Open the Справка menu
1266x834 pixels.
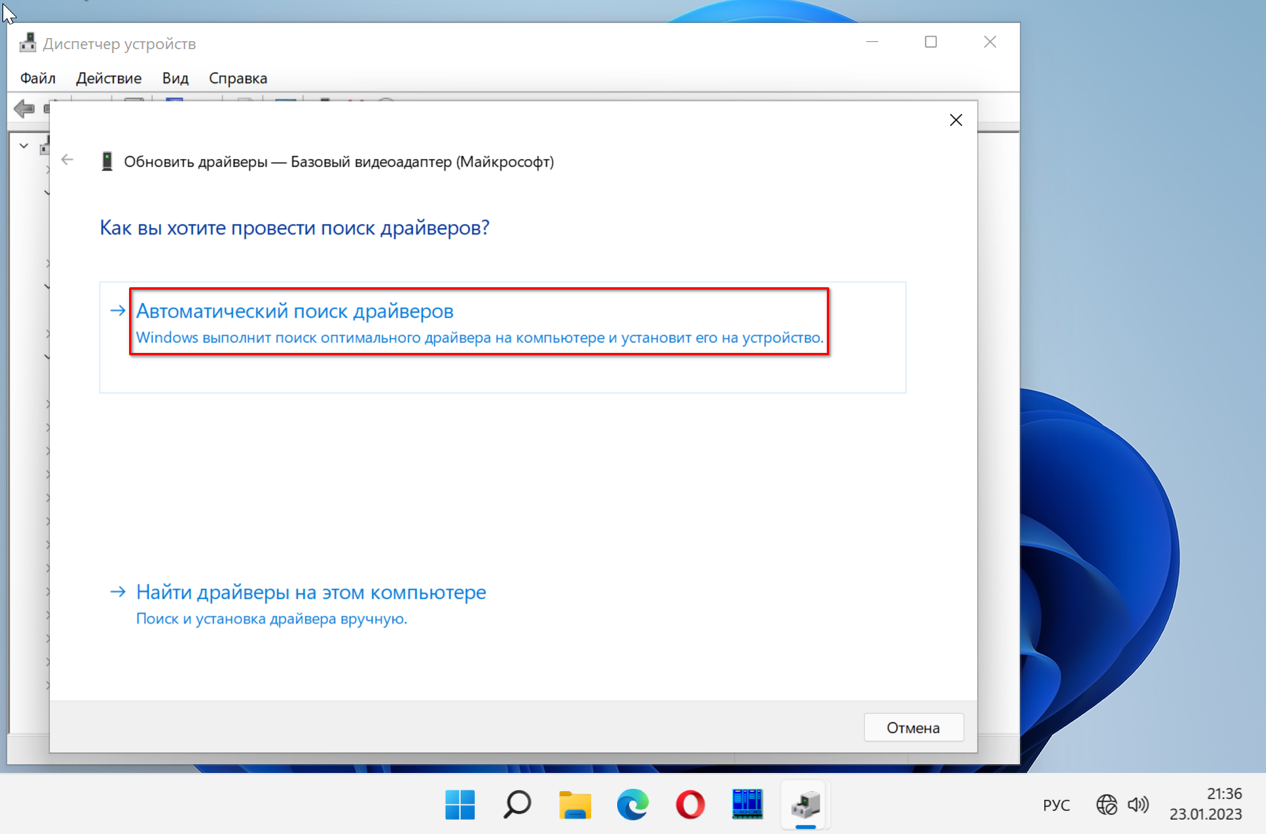click(238, 78)
